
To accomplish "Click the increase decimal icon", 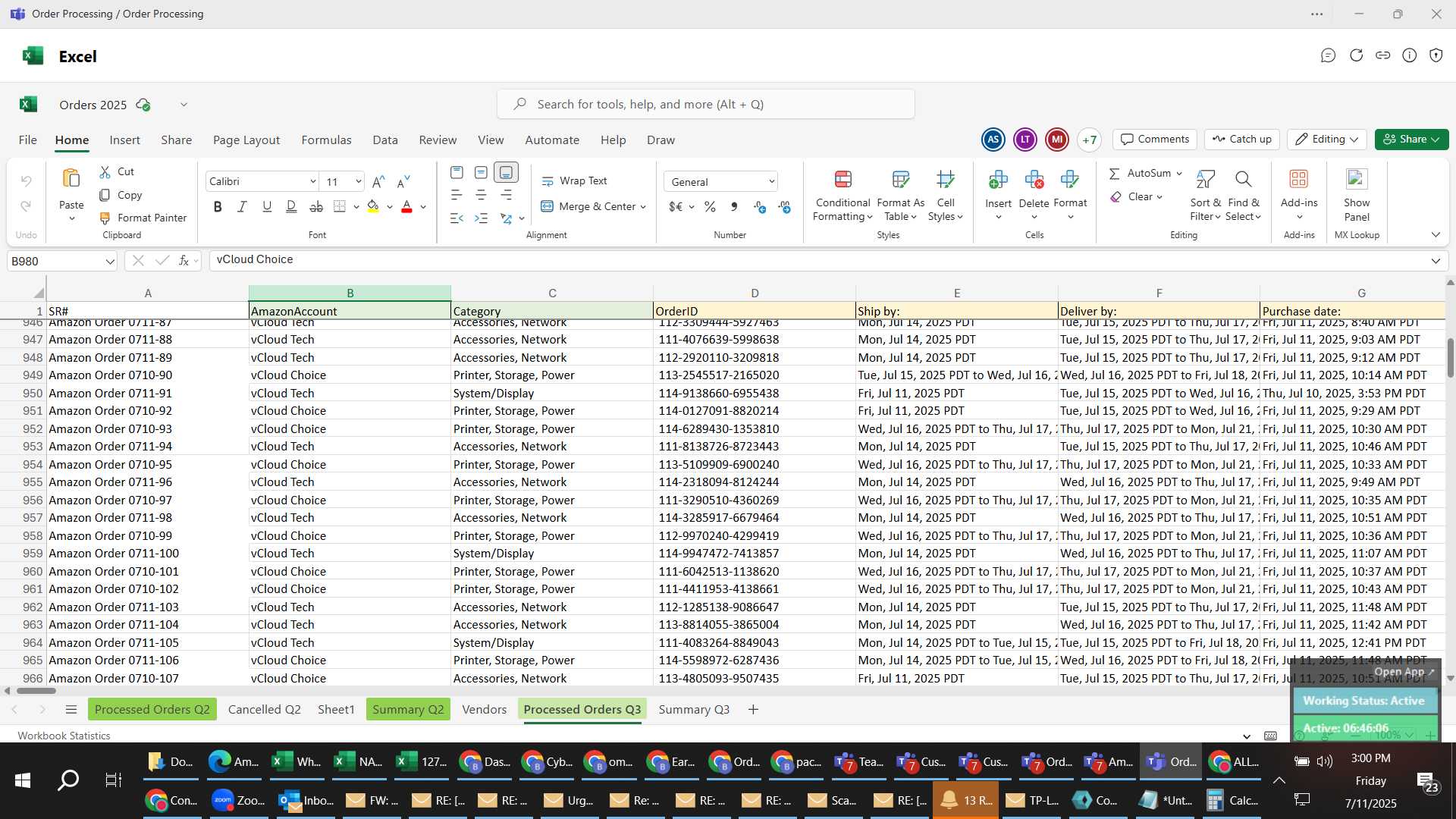I will coord(760,206).
